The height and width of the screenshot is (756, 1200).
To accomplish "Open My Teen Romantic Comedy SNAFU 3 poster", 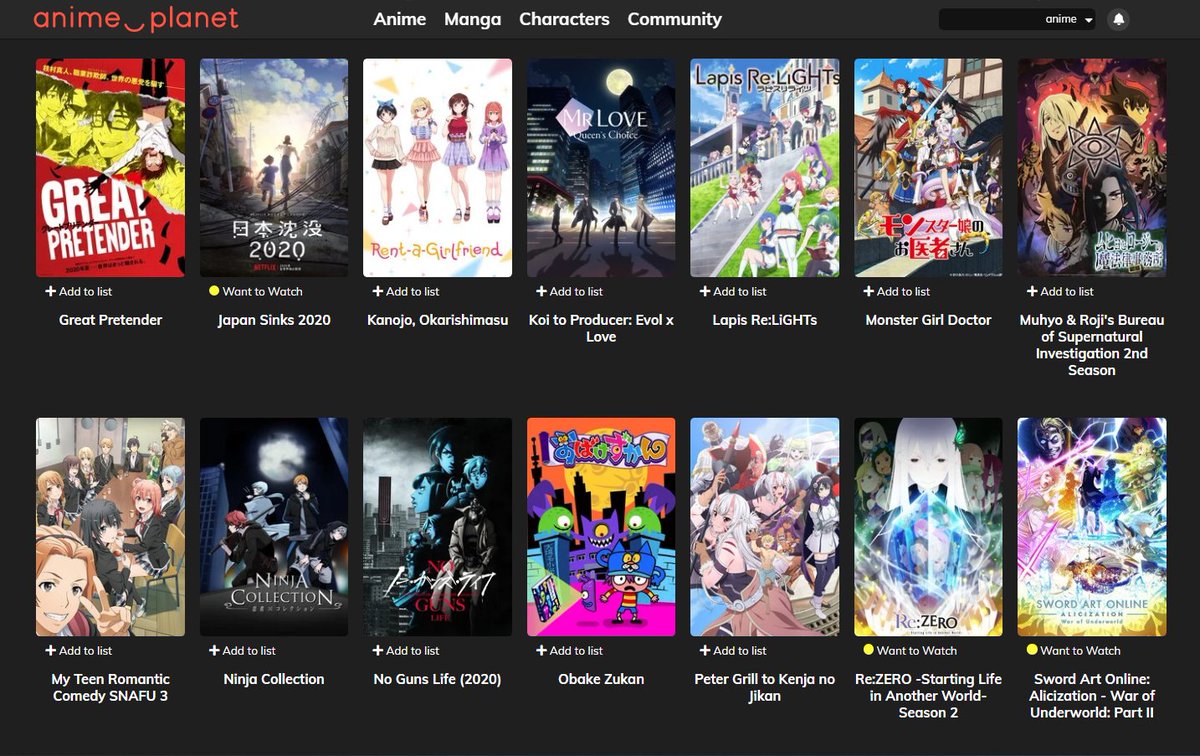I will [x=110, y=527].
